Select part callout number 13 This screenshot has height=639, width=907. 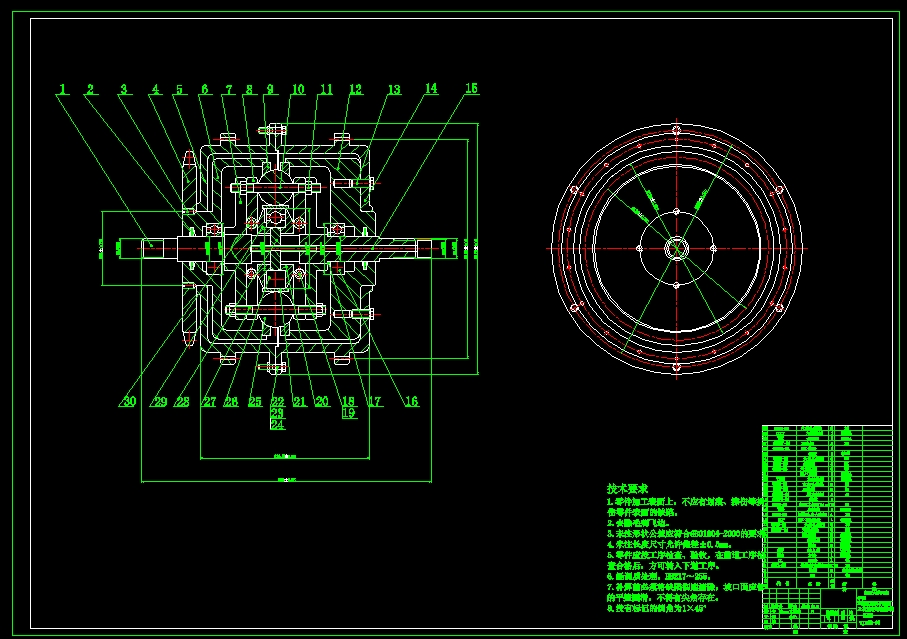point(394,90)
